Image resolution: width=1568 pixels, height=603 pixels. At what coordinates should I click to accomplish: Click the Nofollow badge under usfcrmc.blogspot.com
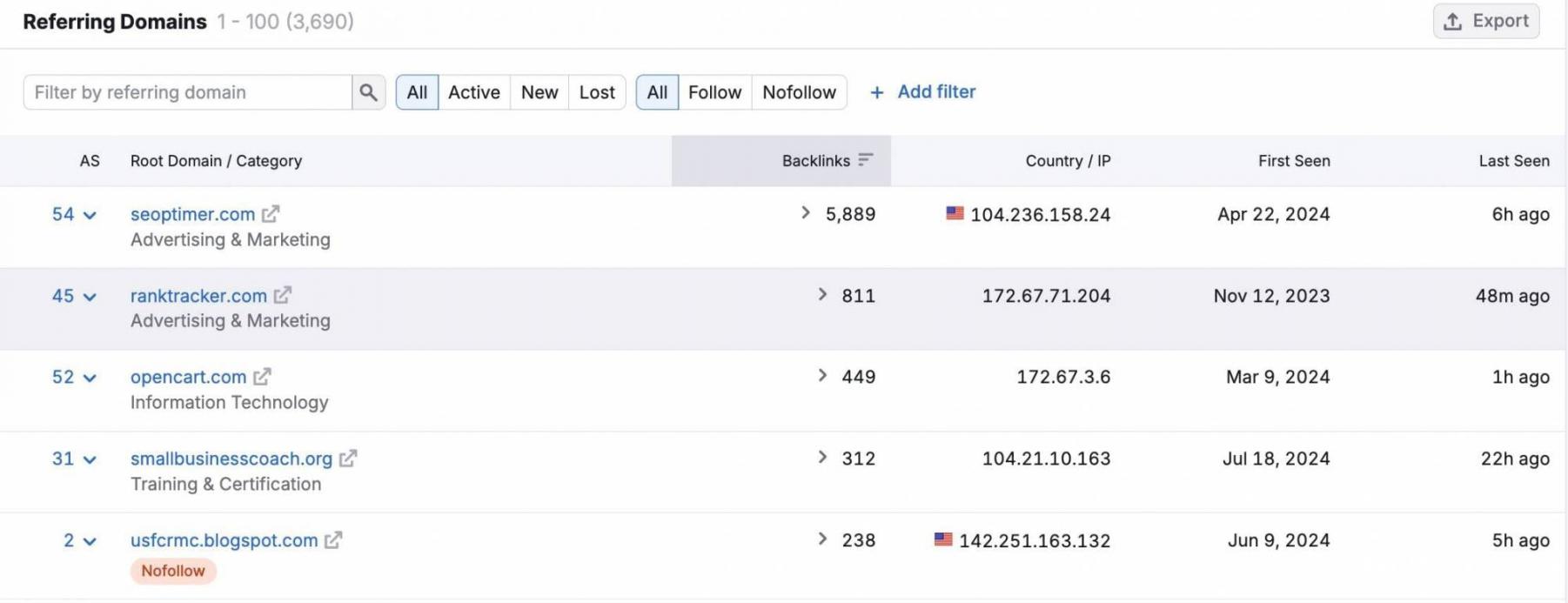173,571
